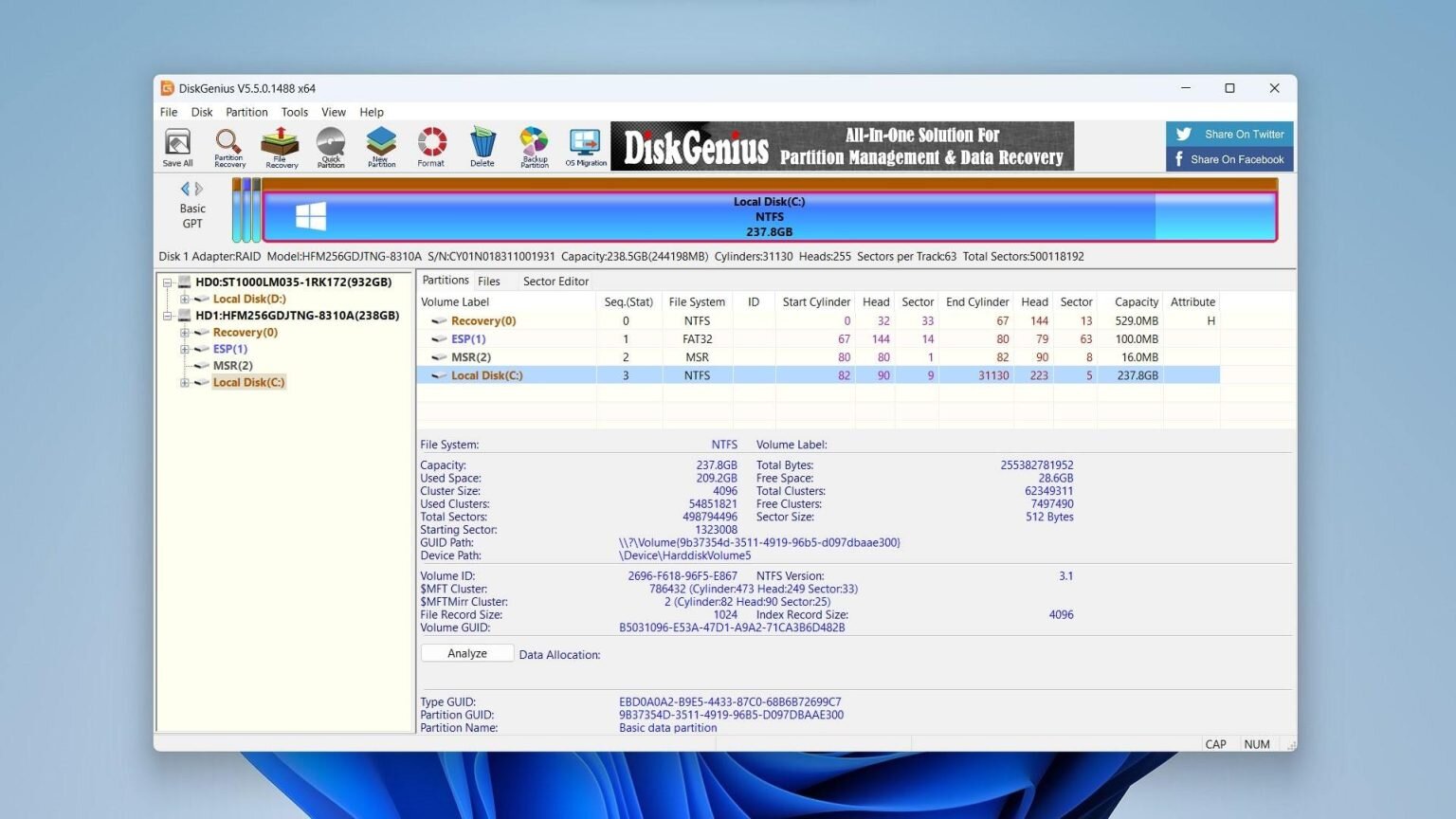Click the Share On Twitter link
Screen dimensions: 1456x819
1229,134
